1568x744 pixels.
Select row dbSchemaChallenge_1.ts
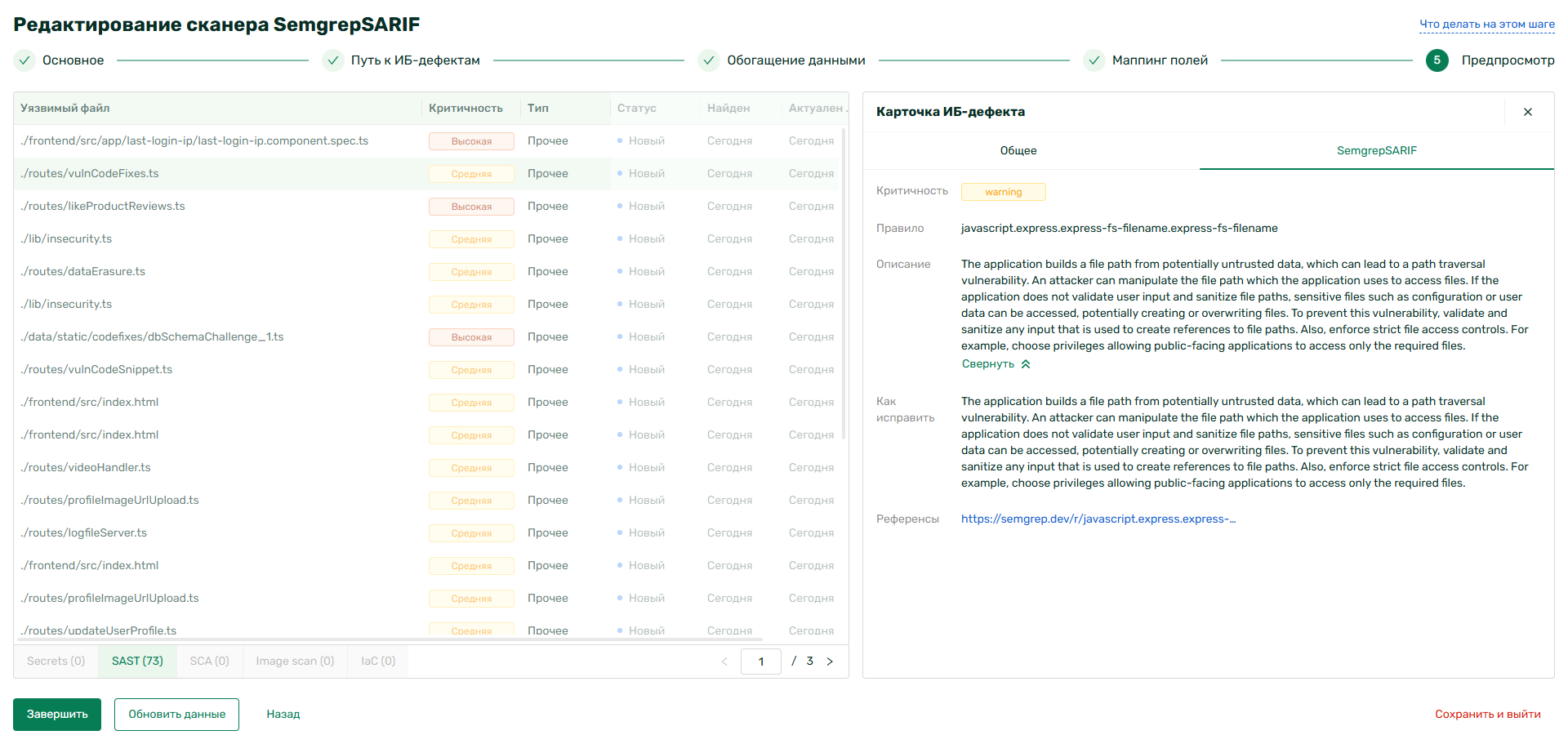tap(427, 337)
